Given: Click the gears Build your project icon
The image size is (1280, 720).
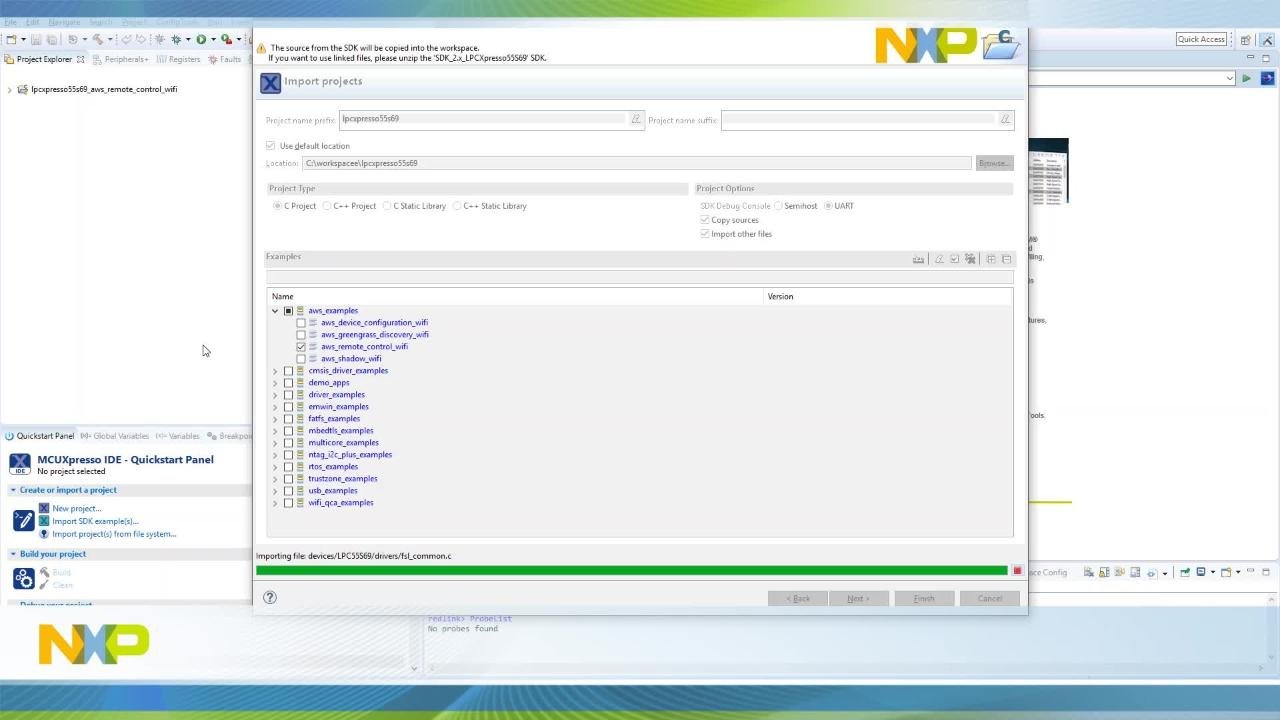Looking at the screenshot, I should [x=23, y=578].
